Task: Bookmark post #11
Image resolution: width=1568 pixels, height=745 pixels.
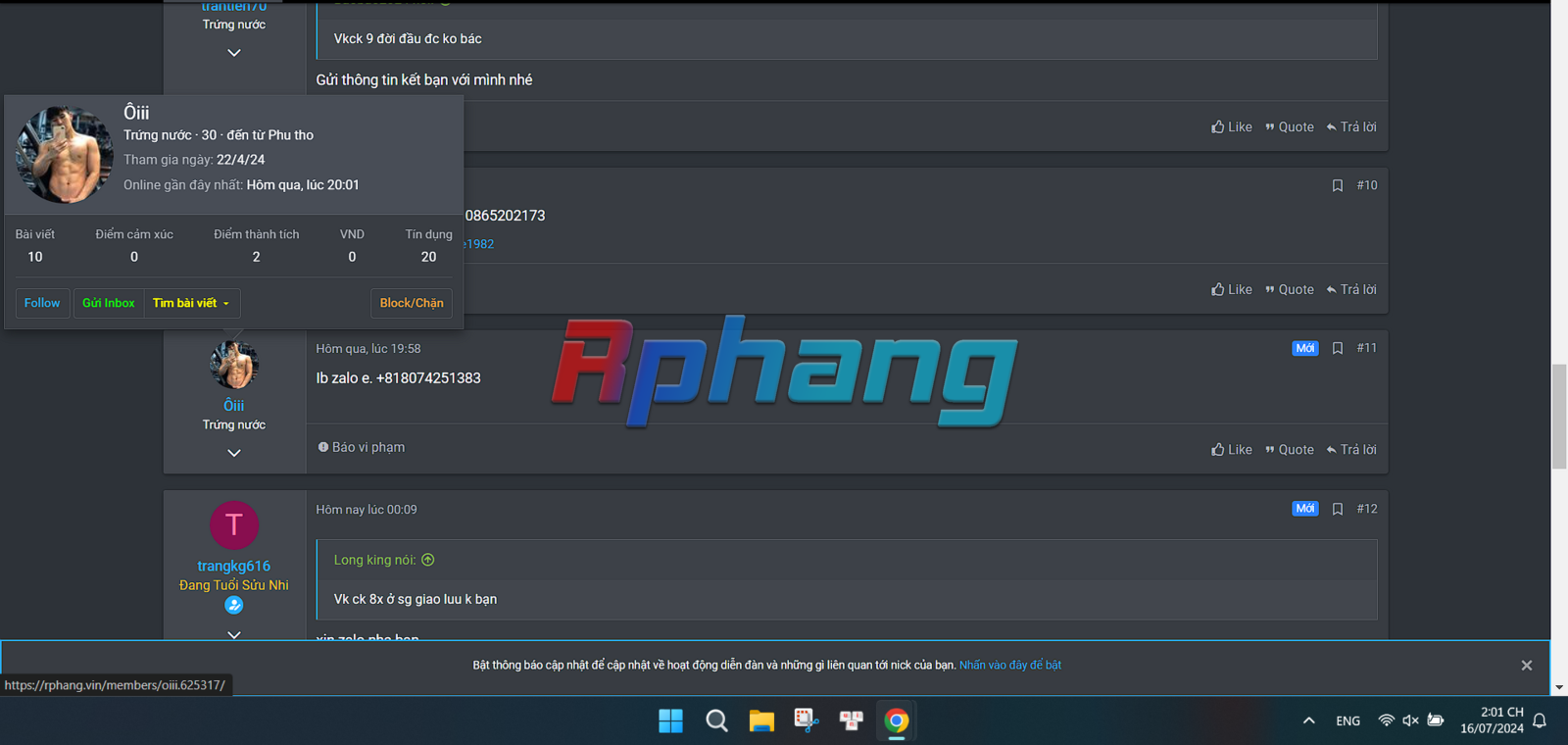Action: [1338, 348]
